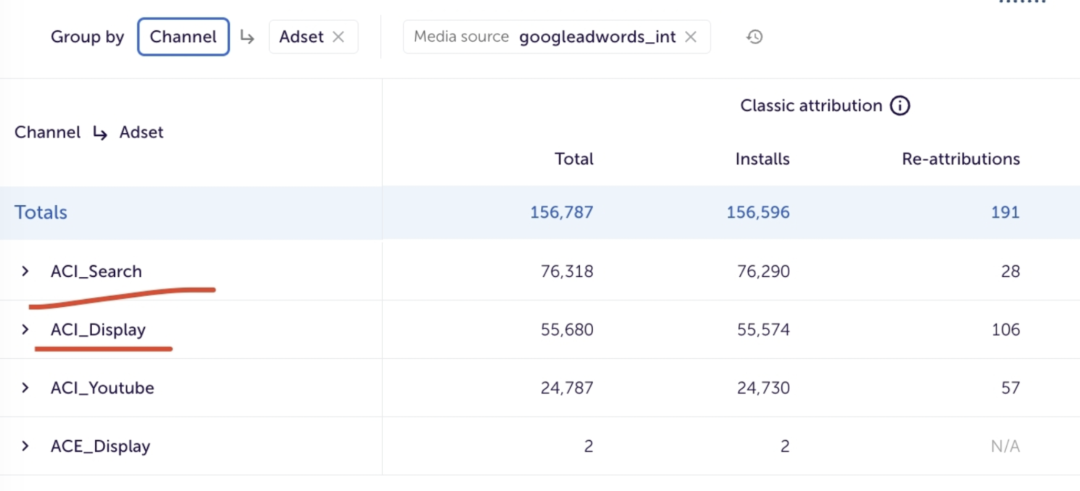Click the sub-group arrow icon after Channel
Viewport: 1080px width, 491px height.
pyautogui.click(x=247, y=37)
